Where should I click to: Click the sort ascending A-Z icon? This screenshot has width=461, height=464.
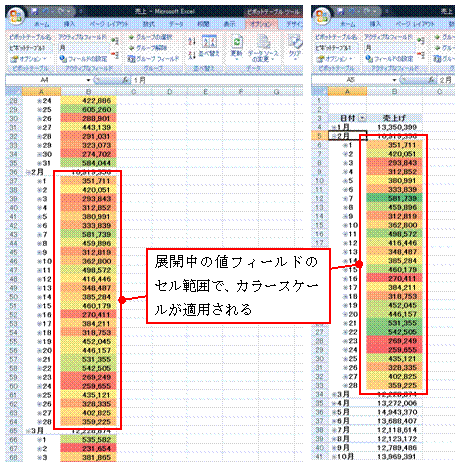pyautogui.click(x=192, y=41)
